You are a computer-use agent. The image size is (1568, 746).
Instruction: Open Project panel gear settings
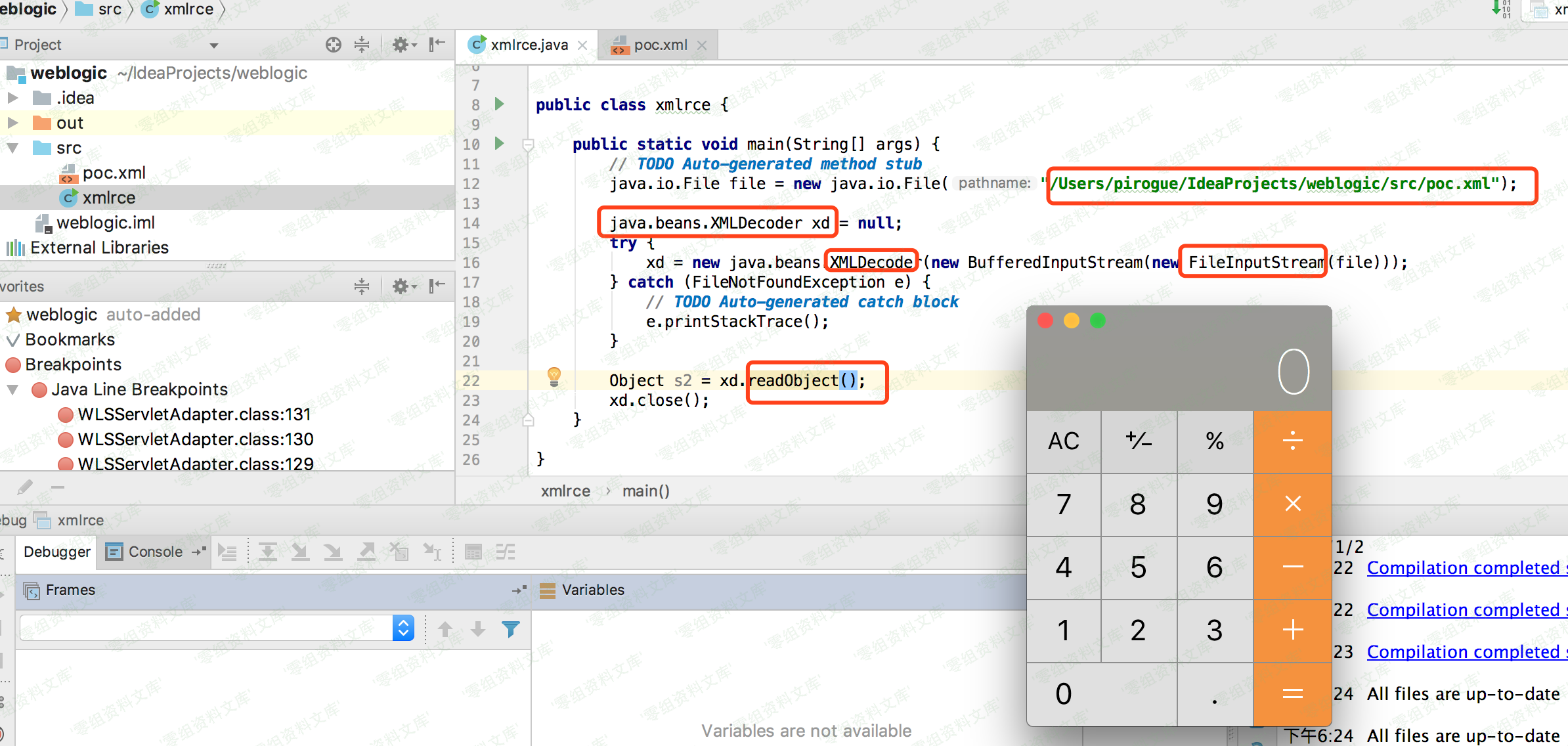[401, 45]
